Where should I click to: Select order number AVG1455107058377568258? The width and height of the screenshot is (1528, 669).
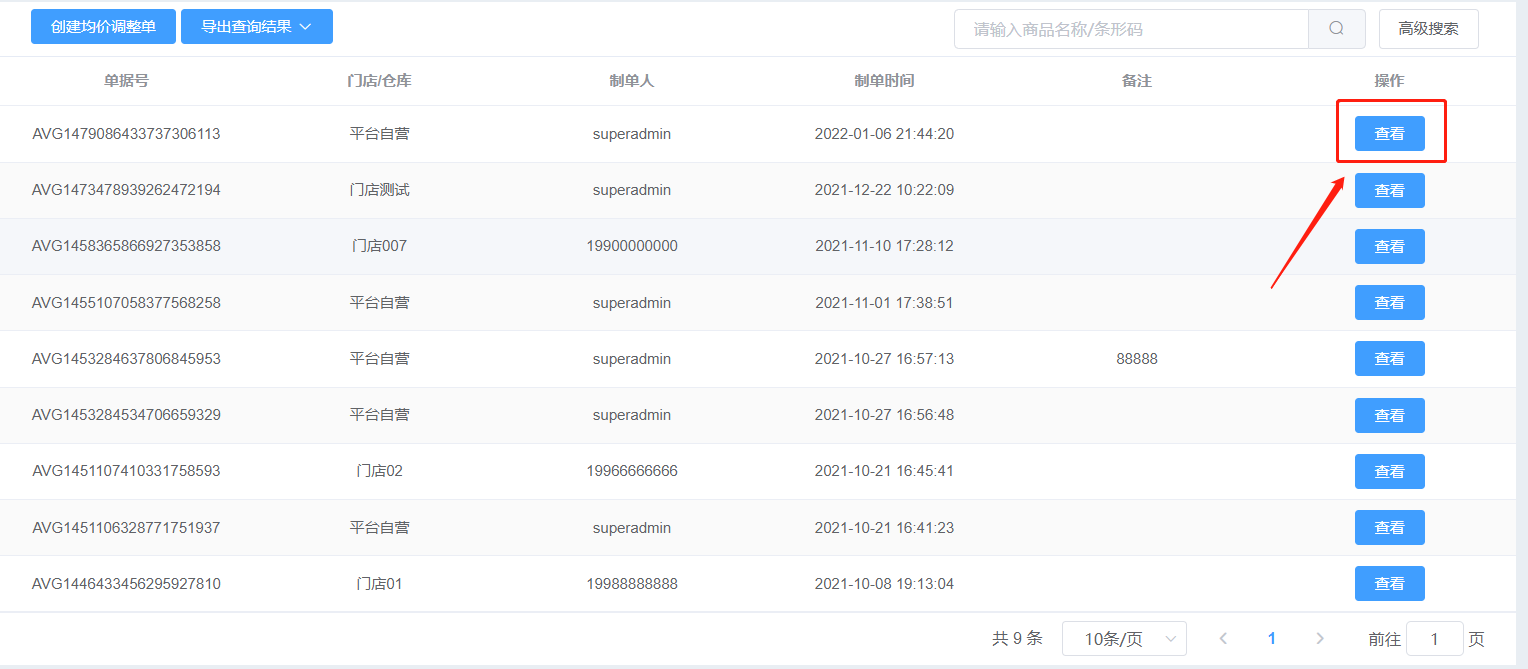click(126, 302)
